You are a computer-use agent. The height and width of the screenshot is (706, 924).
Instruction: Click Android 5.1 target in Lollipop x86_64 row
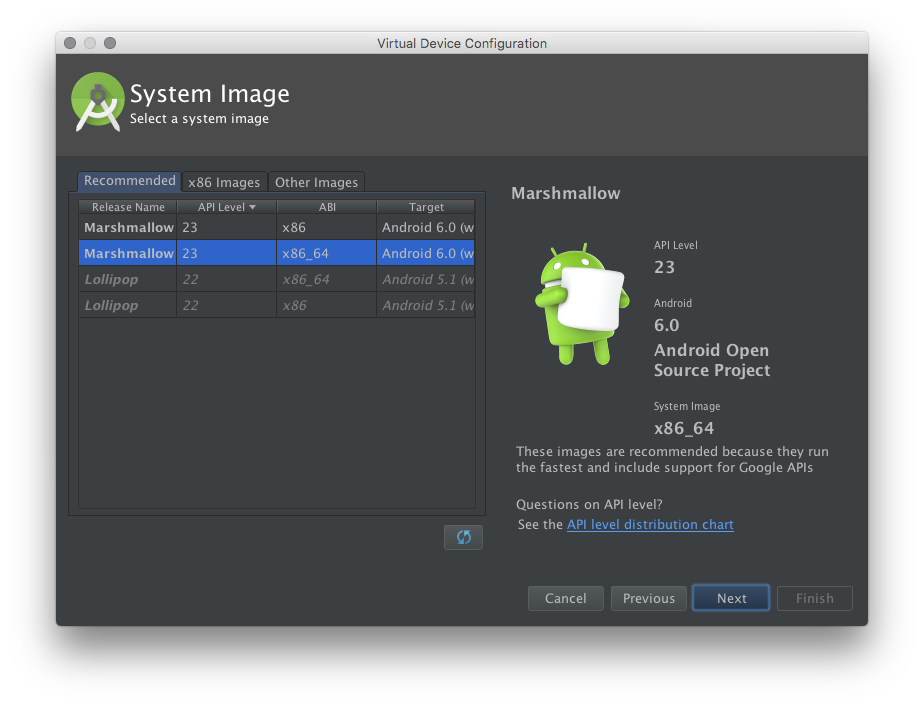click(426, 279)
